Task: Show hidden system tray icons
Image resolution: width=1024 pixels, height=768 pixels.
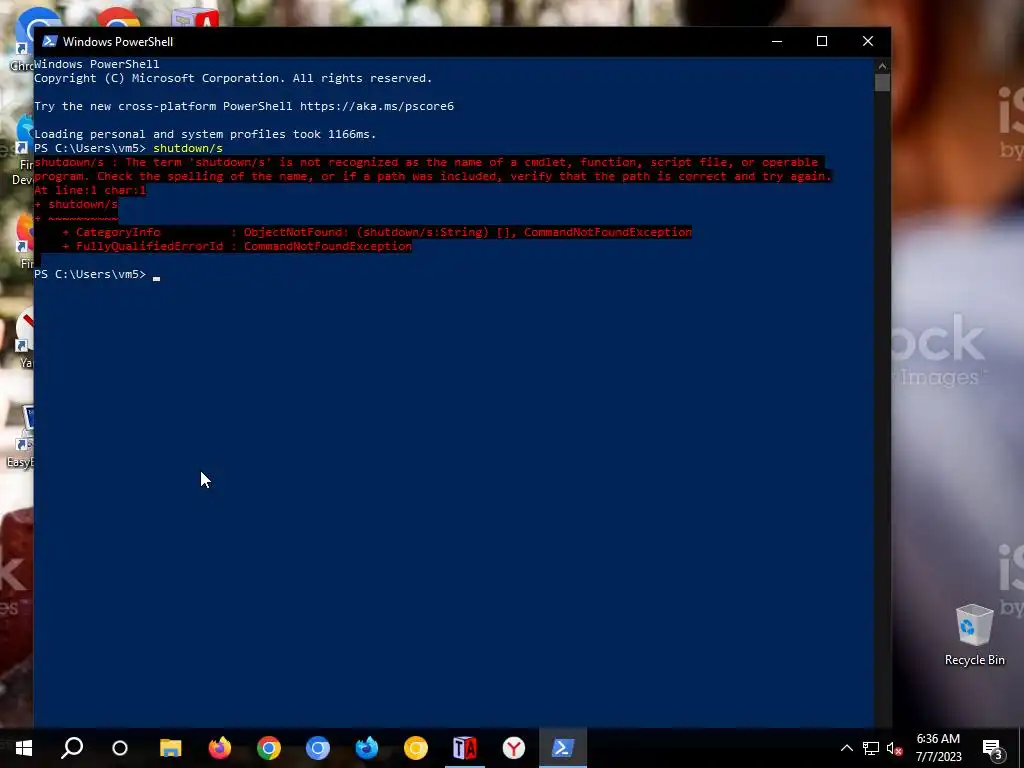Action: (x=846, y=748)
